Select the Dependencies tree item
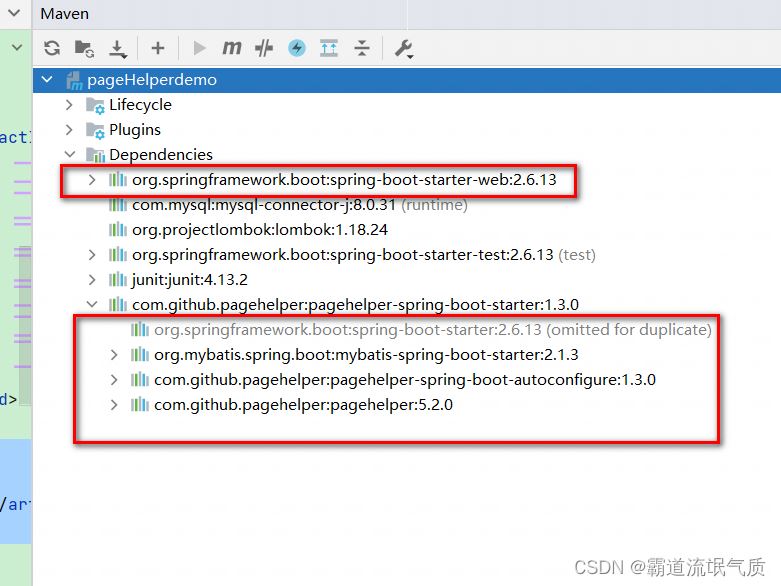The image size is (781, 586). [x=406, y=154]
